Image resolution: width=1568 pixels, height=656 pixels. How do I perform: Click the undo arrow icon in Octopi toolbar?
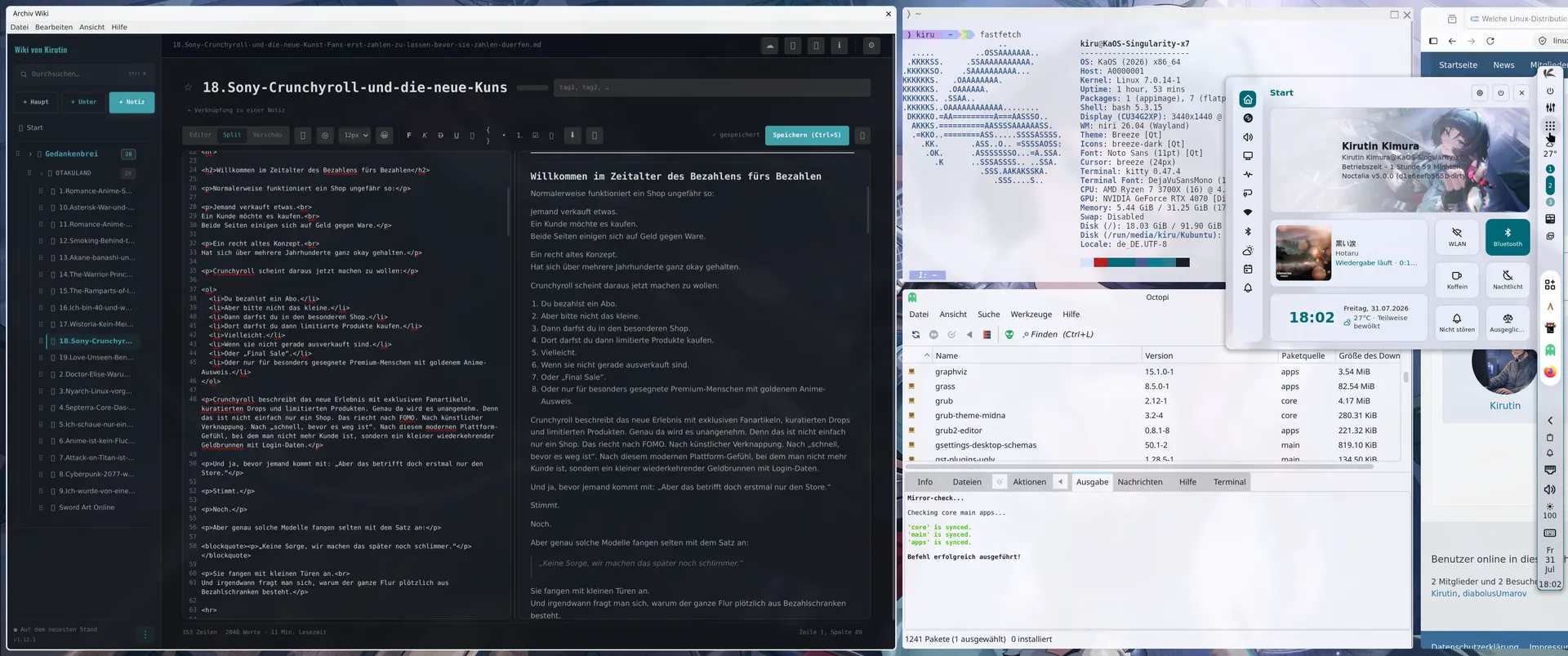tap(969, 334)
